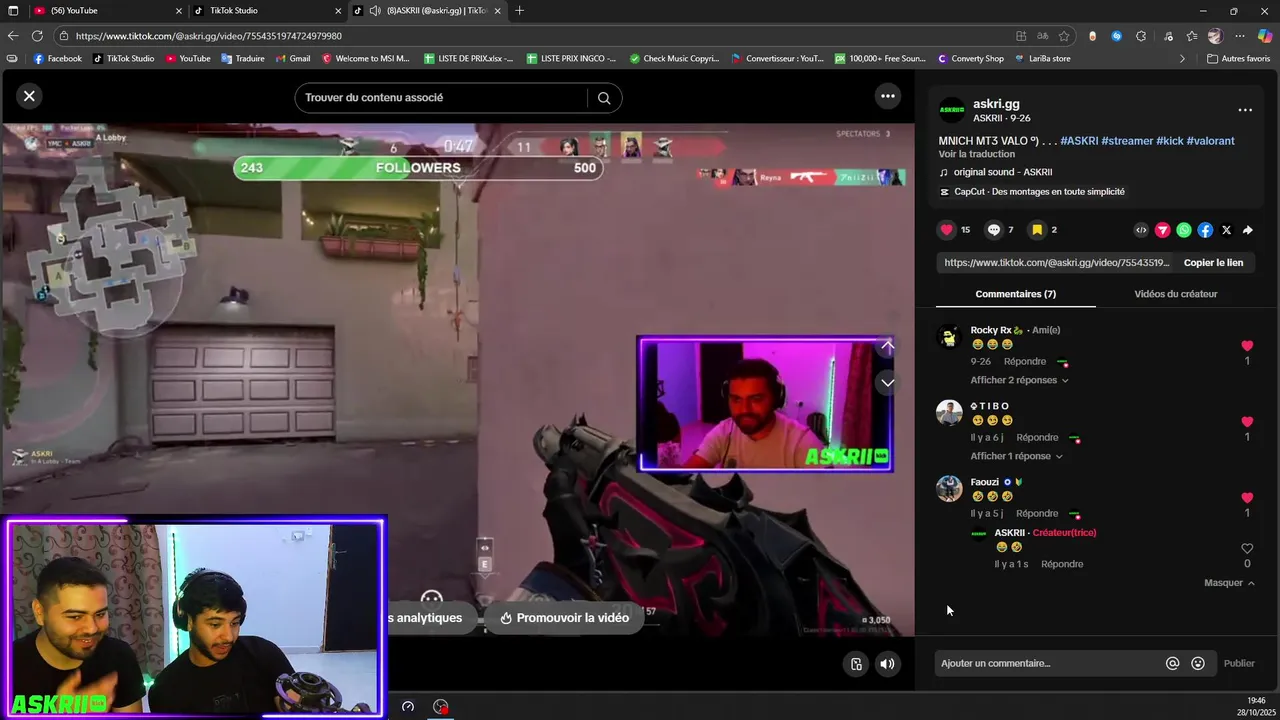Screen dimensions: 1280x720
Task: Click the @ mention icon in comment box
Action: click(1173, 663)
